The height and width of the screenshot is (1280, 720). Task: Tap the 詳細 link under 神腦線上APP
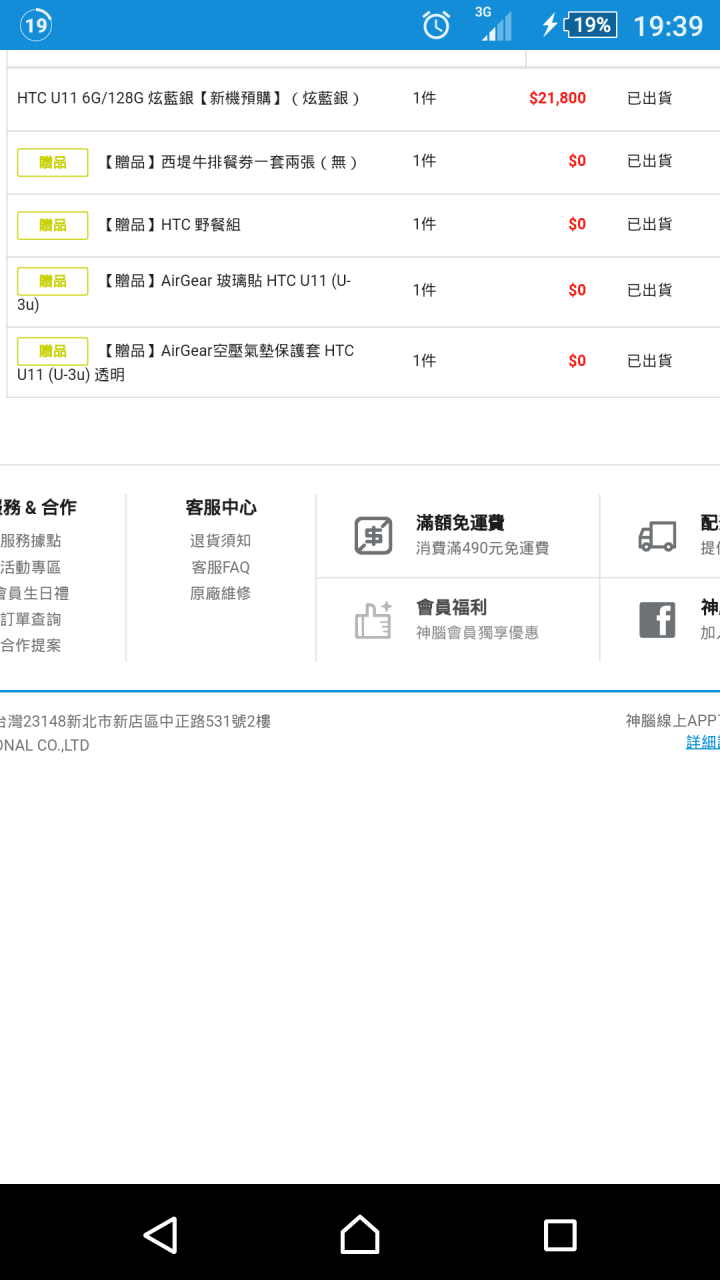coord(703,742)
